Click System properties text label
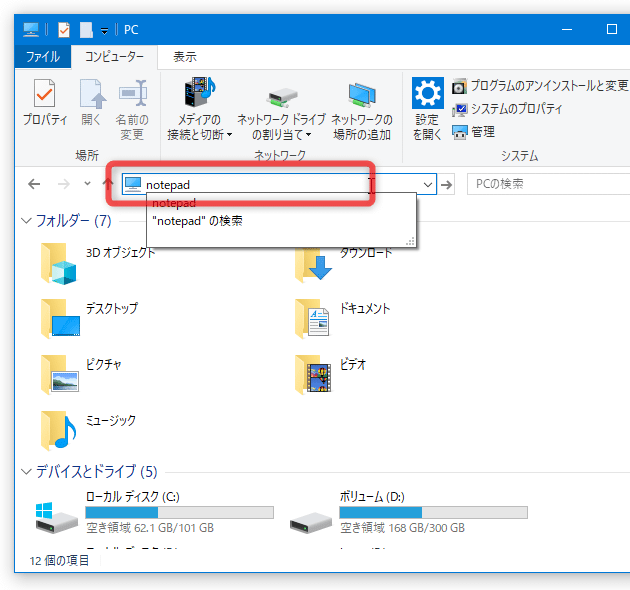Viewport: 630px width, 590px height. [516, 109]
